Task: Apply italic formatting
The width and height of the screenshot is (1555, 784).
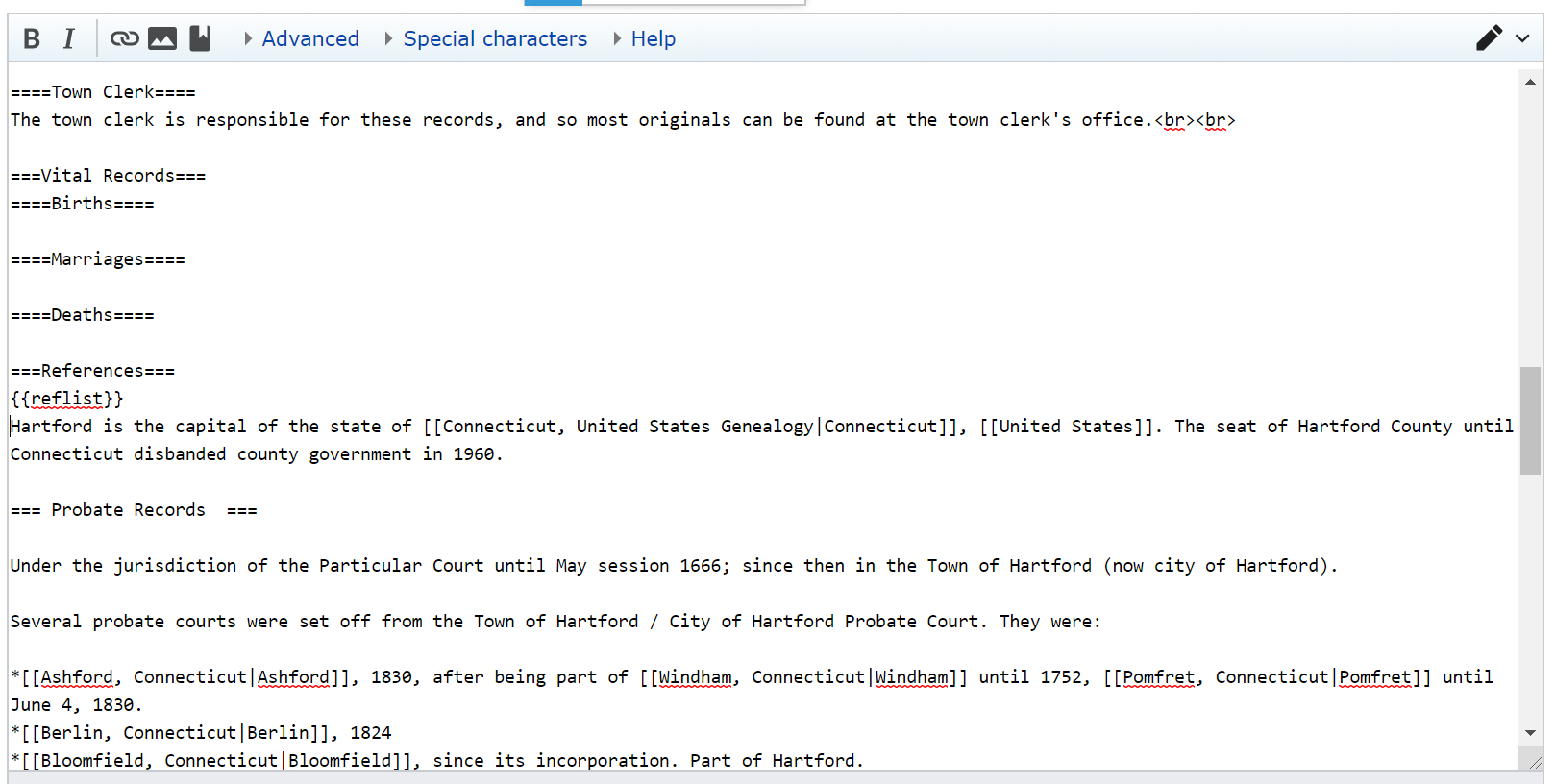Action: point(68,38)
